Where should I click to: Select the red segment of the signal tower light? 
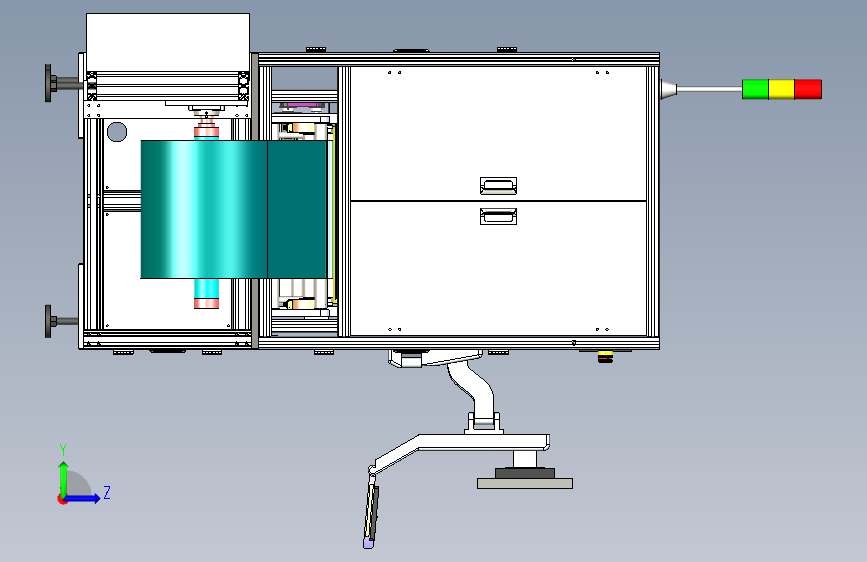pos(808,89)
